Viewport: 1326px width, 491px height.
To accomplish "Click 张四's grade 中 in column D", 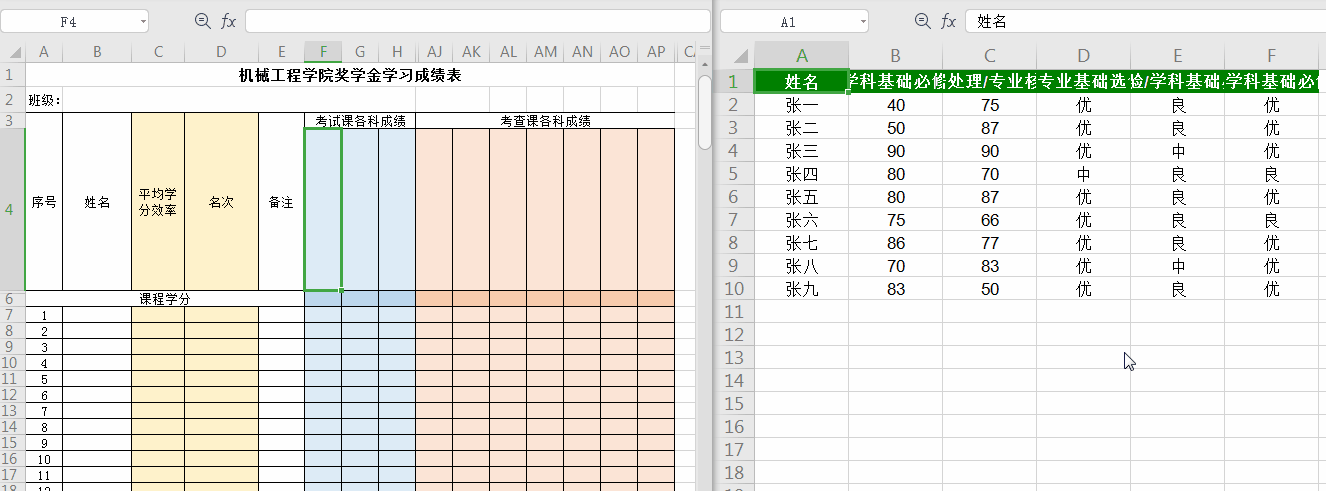I will click(1083, 174).
